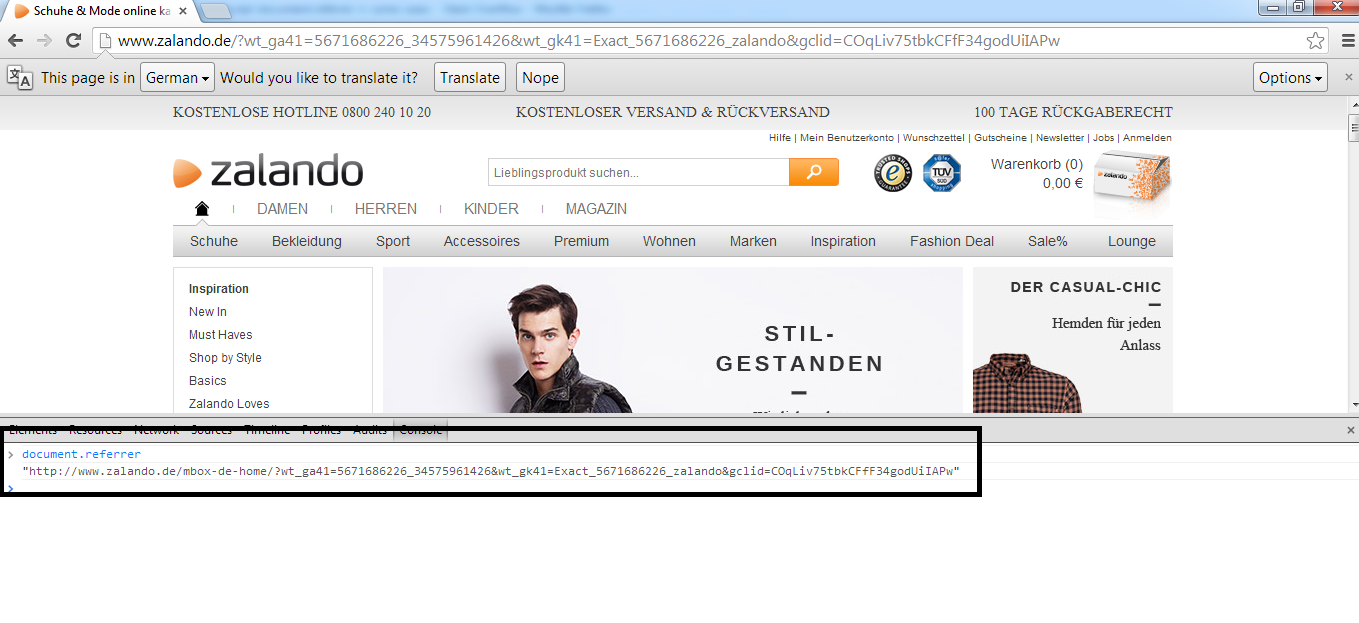Click the Must Haves sidebar link
This screenshot has height=623, width=1359.
coord(220,335)
